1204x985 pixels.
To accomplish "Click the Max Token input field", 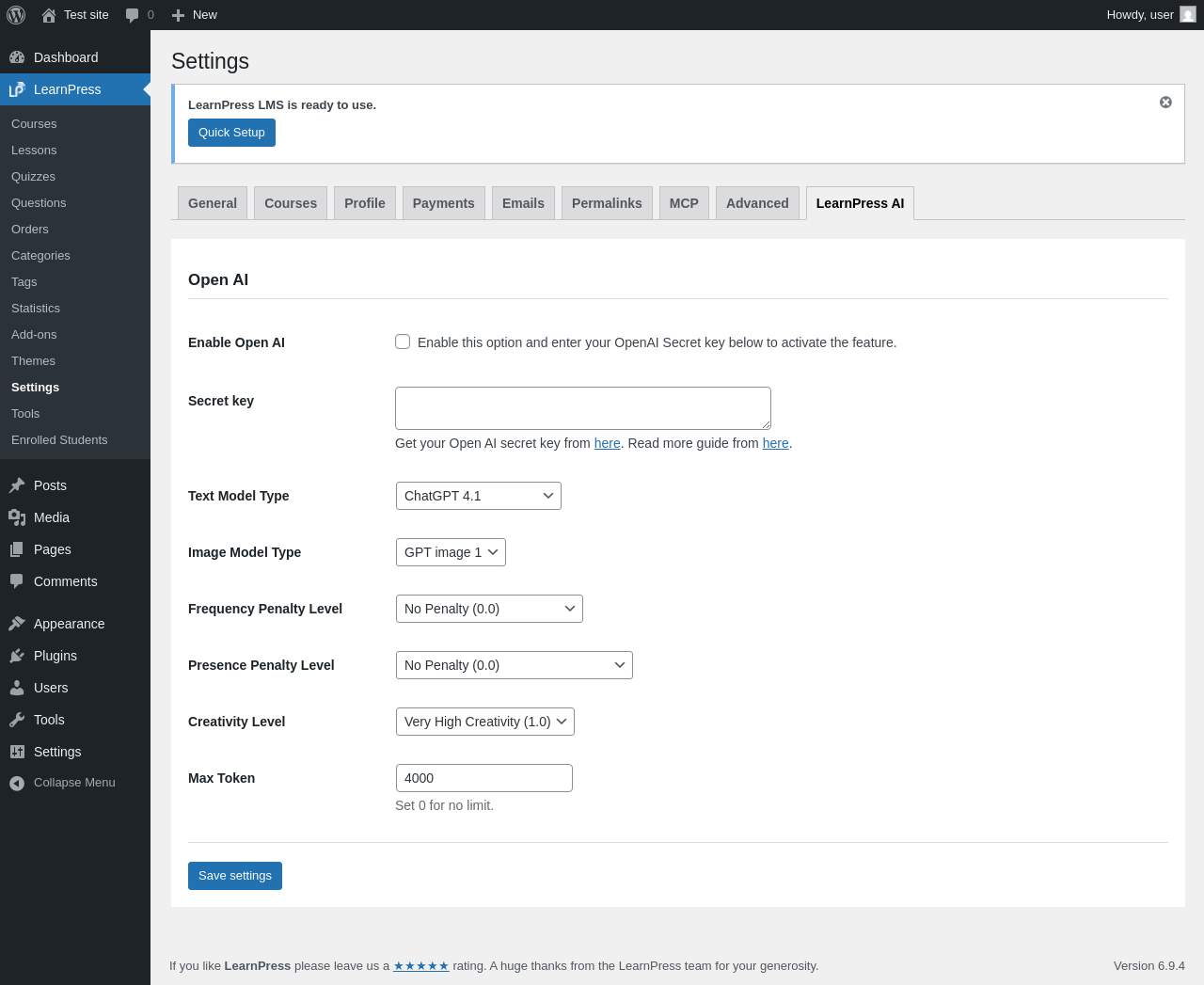I will (x=484, y=778).
